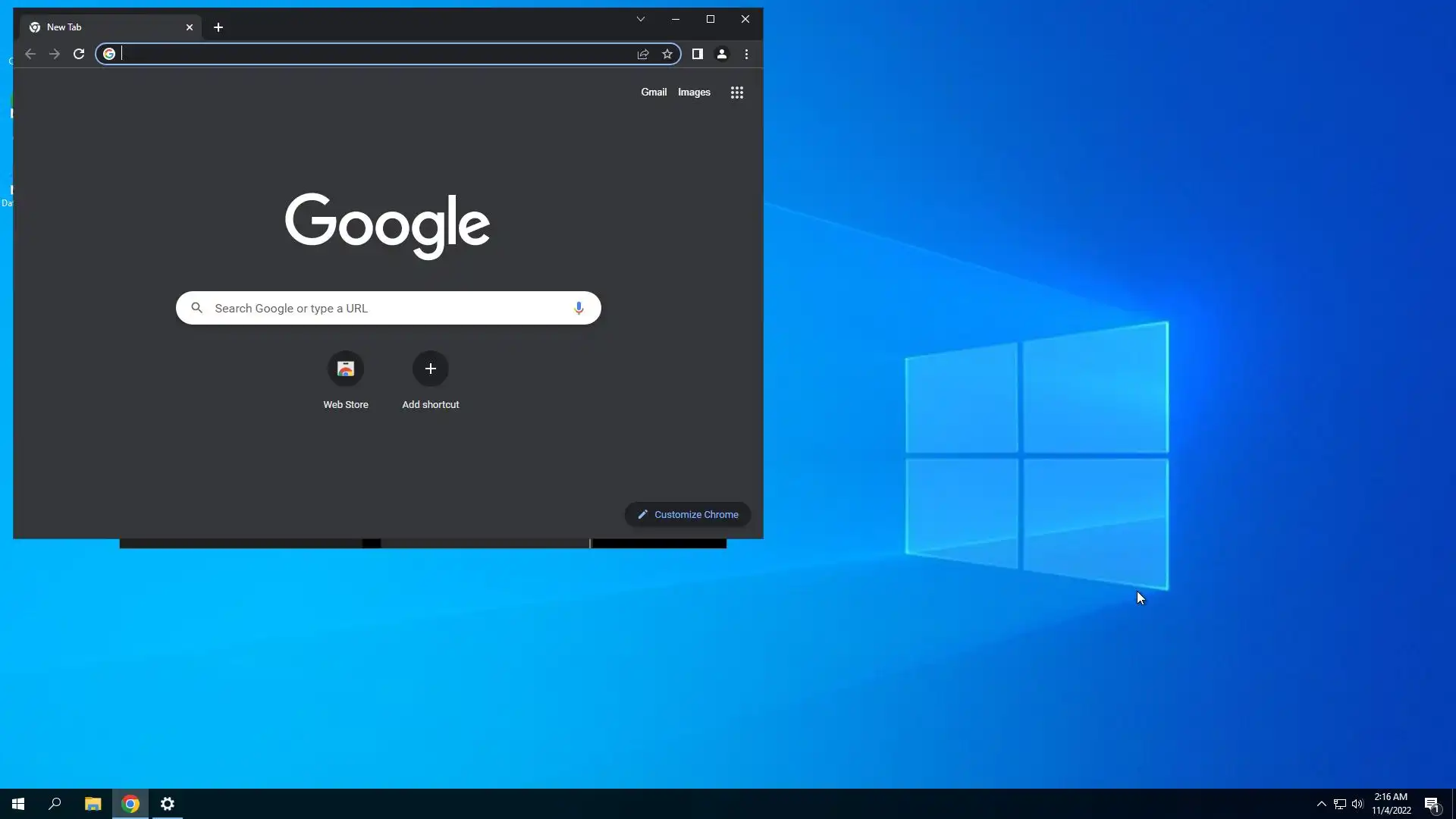The width and height of the screenshot is (1456, 819).
Task: Show hidden system tray icons
Action: (x=1322, y=804)
